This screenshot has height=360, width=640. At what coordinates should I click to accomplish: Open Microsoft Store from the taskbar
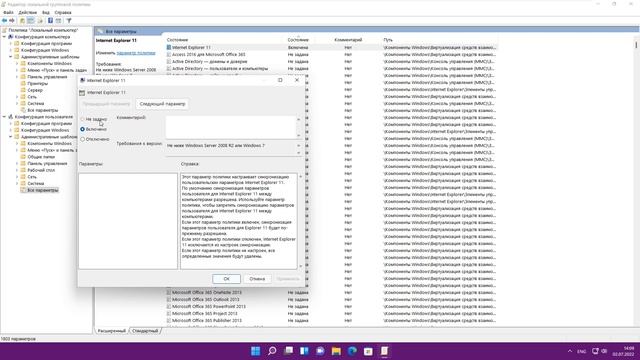[368, 351]
